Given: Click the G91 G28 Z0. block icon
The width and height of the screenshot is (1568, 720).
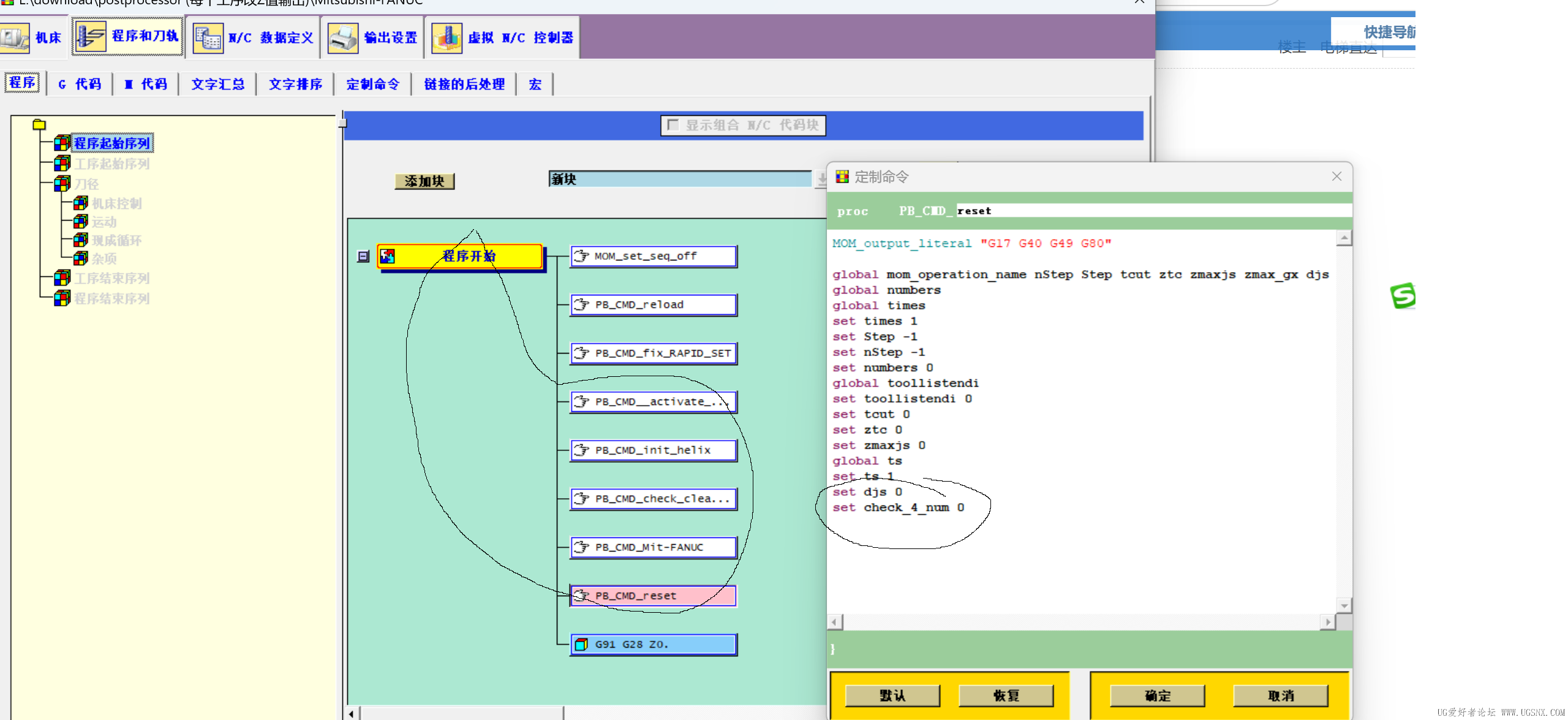Looking at the screenshot, I should pyautogui.click(x=581, y=645).
